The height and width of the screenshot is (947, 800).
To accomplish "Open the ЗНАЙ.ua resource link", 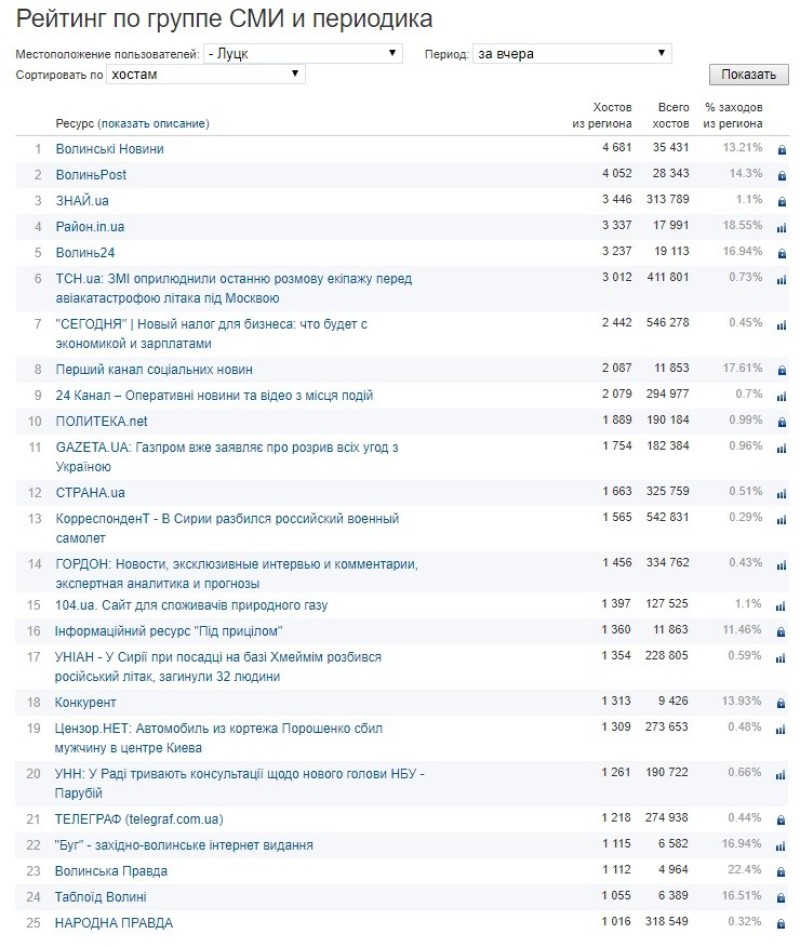I will tap(82, 201).
